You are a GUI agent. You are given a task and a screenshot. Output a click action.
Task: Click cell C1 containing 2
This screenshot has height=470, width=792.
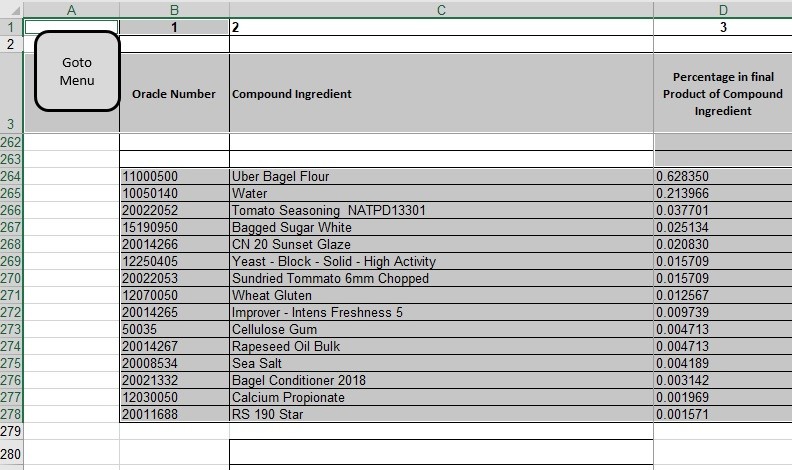tap(441, 27)
